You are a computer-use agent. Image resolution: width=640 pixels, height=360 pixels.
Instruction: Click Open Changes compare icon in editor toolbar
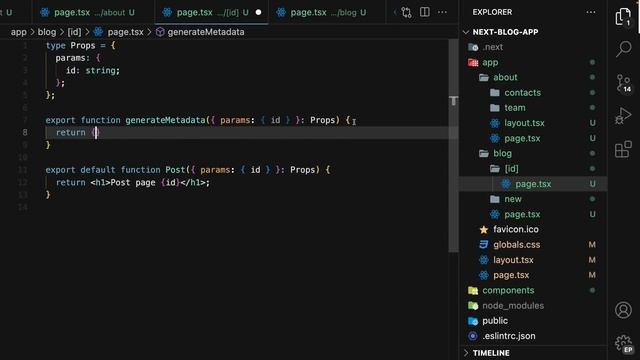click(x=406, y=12)
